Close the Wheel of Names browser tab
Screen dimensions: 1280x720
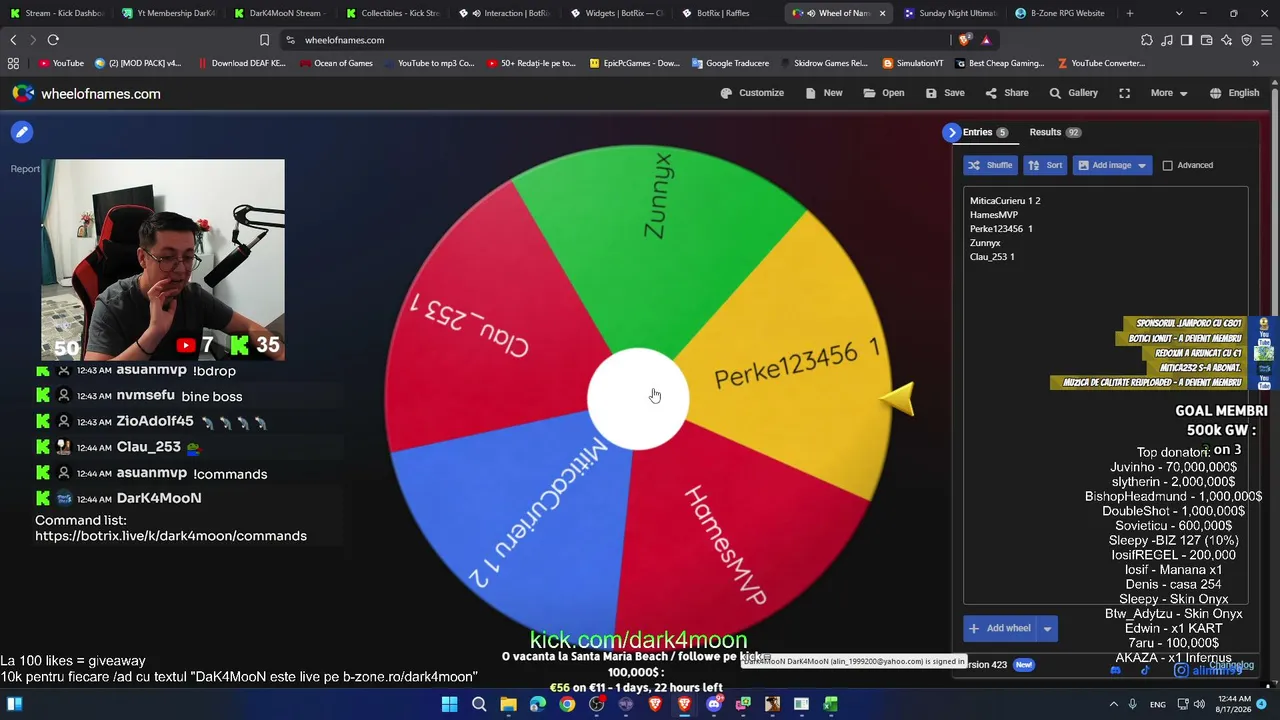[x=882, y=13]
